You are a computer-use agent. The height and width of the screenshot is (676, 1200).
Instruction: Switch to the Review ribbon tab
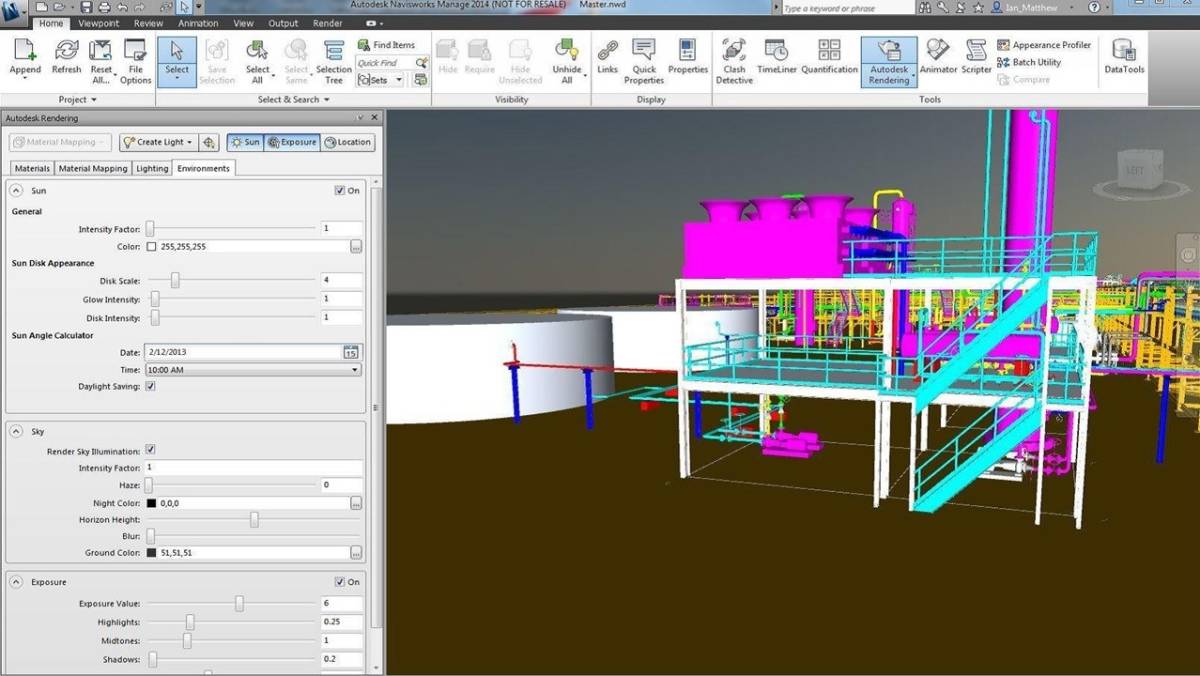click(148, 23)
